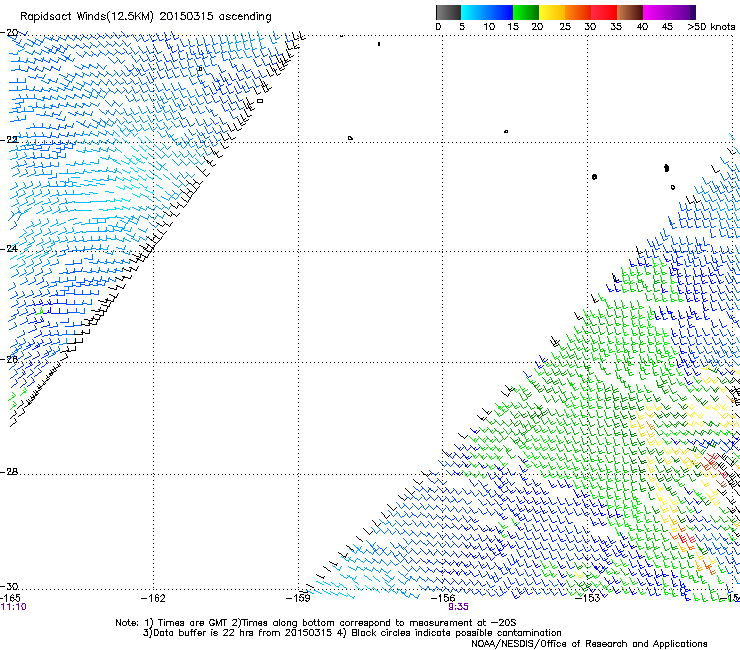
Task: Click the '-28' latitude axis label
Action: 9,472
